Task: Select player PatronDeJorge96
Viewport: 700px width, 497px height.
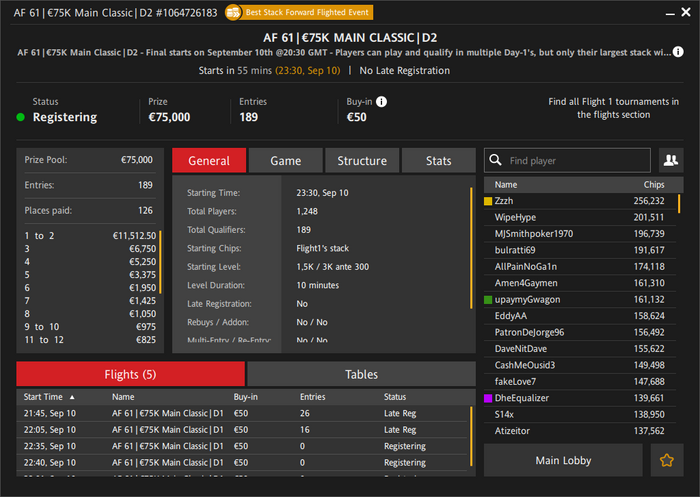Action: 580,333
